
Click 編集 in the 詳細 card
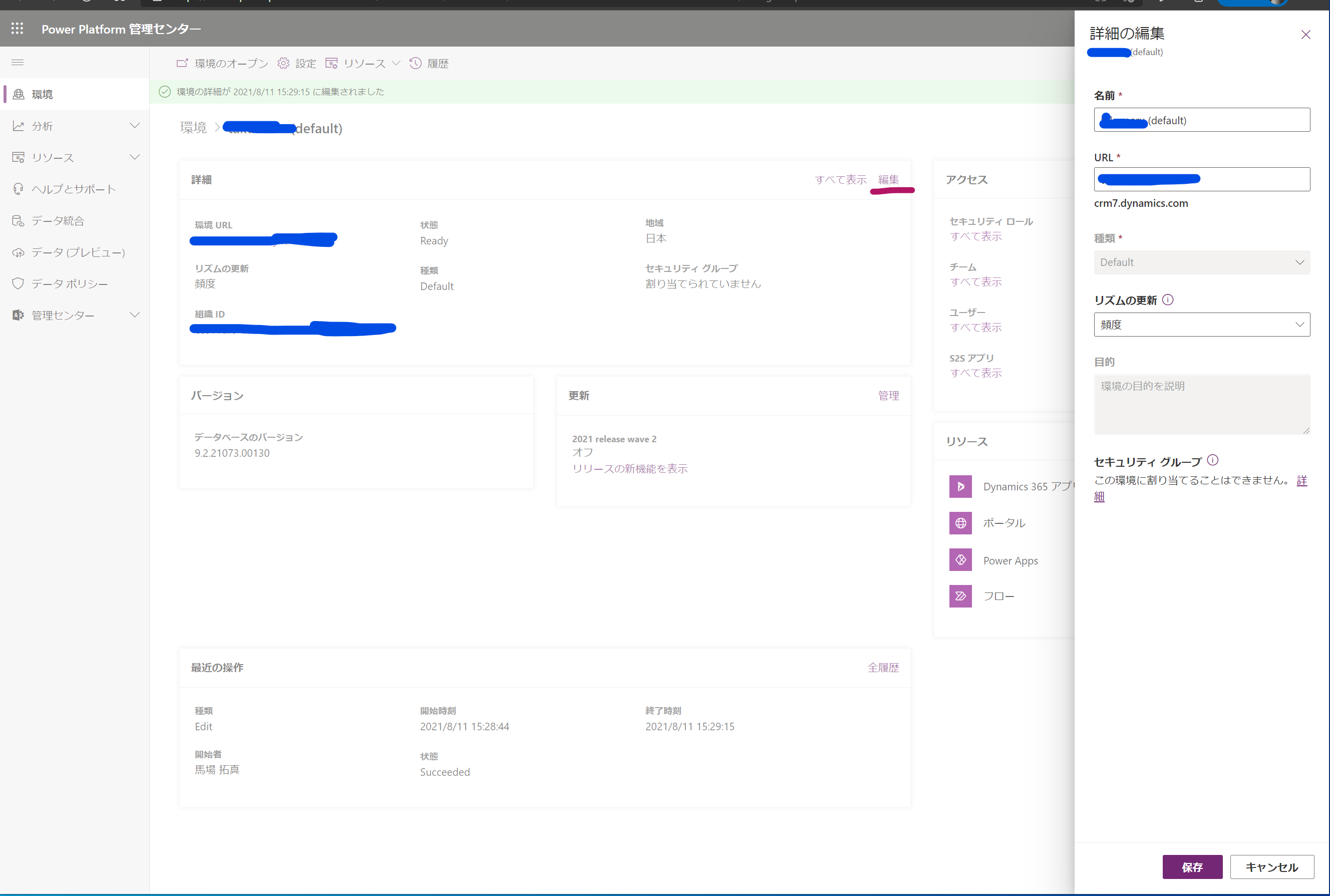point(888,179)
